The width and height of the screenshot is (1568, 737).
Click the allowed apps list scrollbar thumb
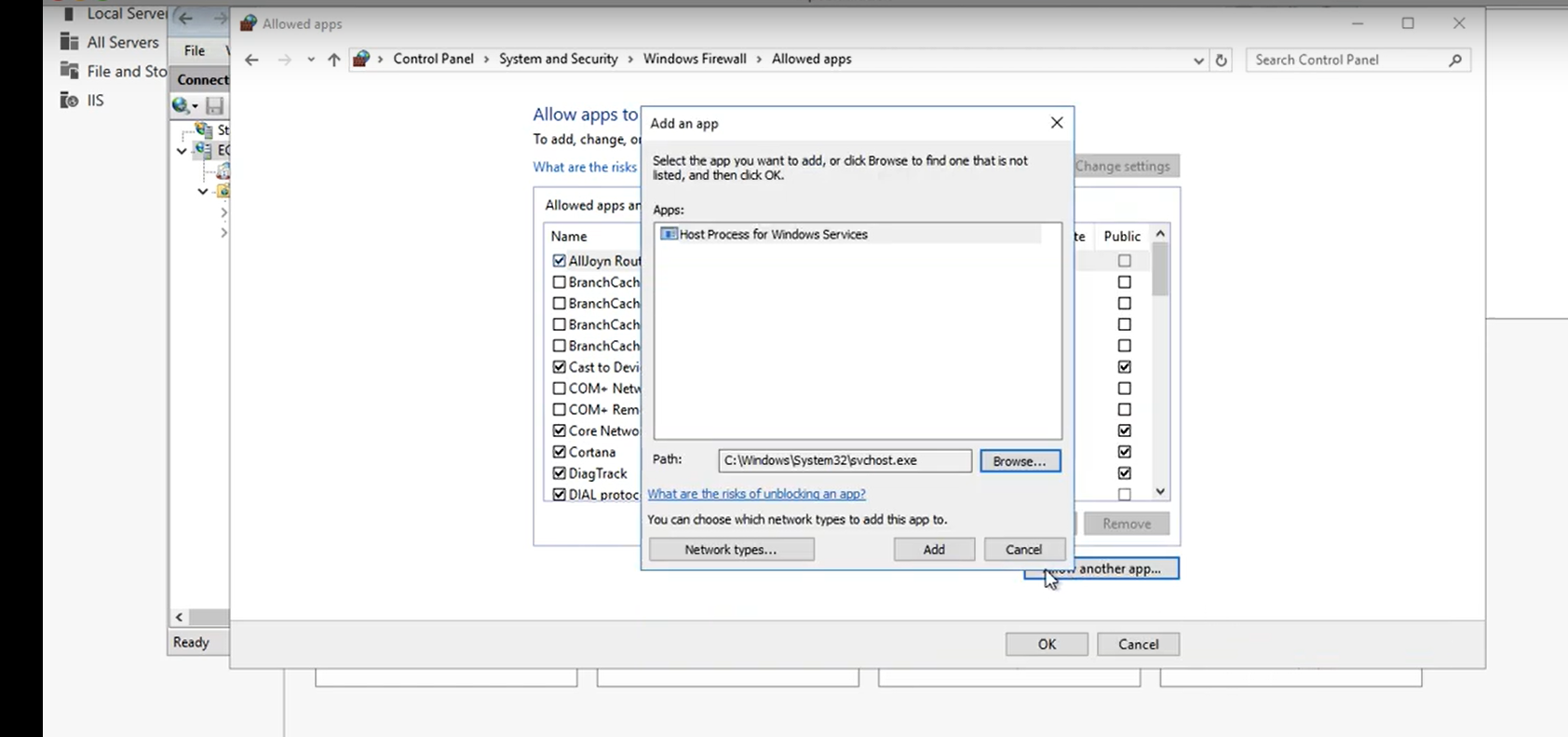[1160, 270]
